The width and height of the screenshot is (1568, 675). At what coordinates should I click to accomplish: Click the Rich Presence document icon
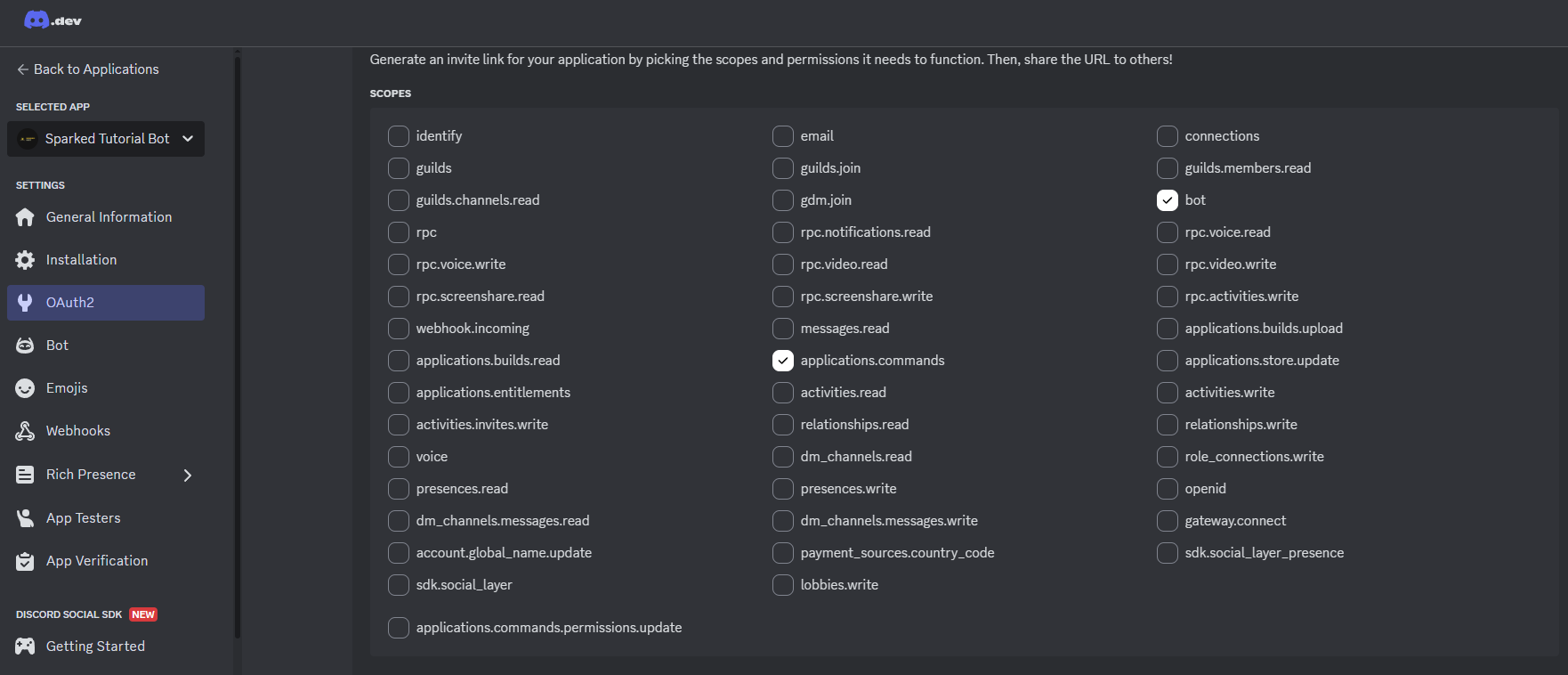(25, 475)
